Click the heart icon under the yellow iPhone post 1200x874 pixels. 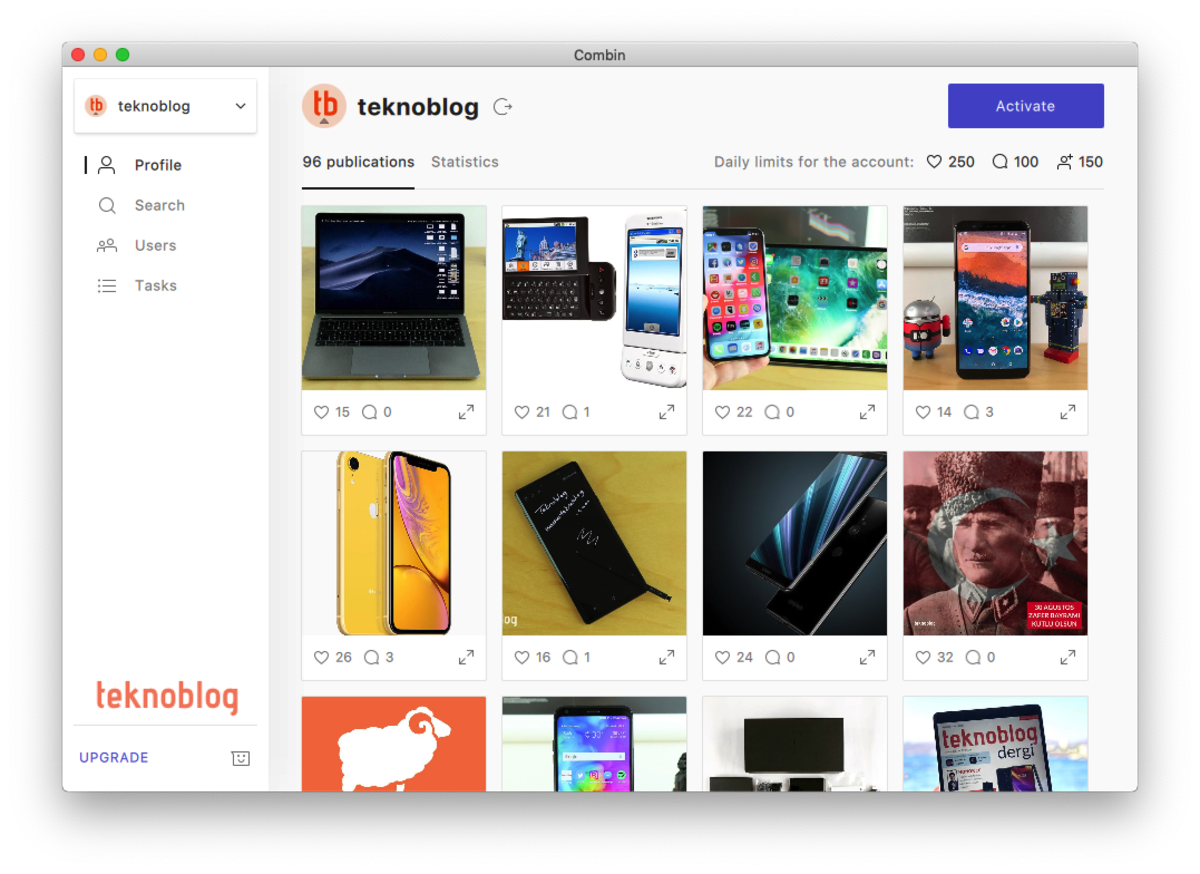321,658
